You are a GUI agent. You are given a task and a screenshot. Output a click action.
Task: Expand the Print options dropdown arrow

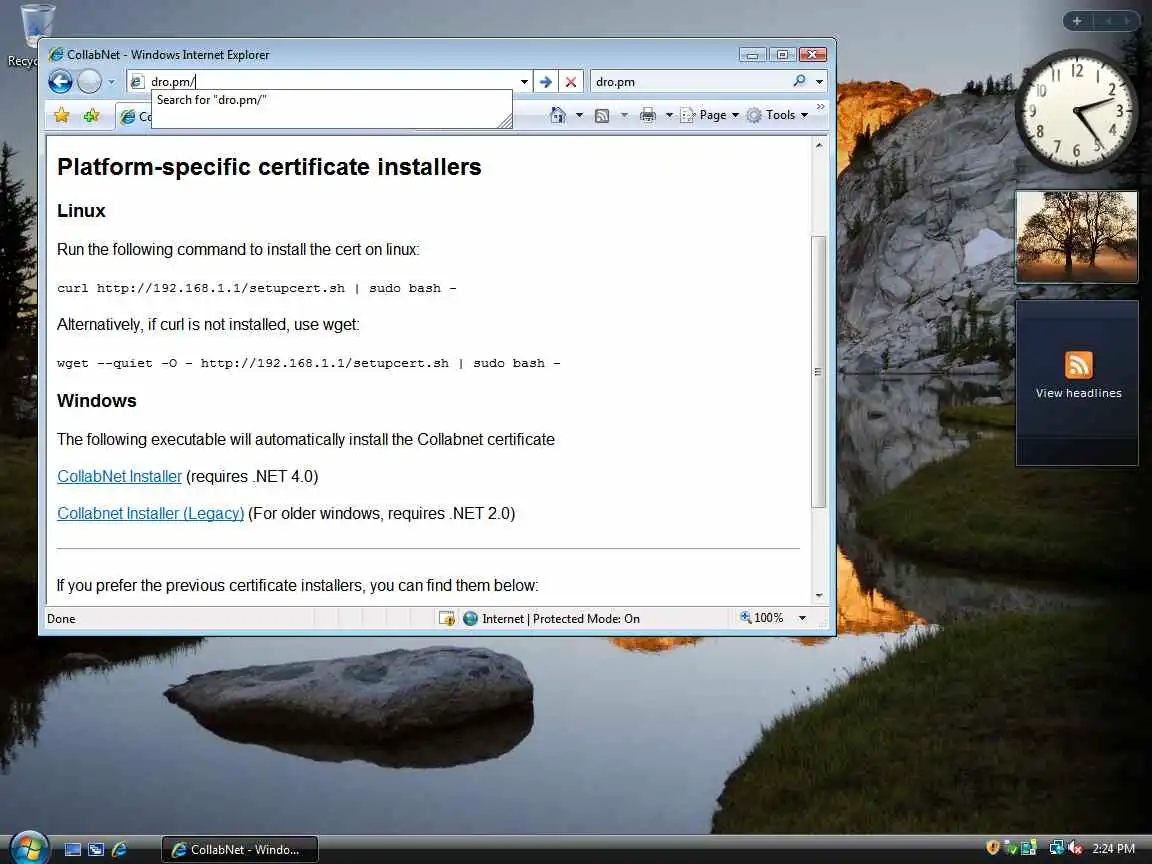pos(669,115)
